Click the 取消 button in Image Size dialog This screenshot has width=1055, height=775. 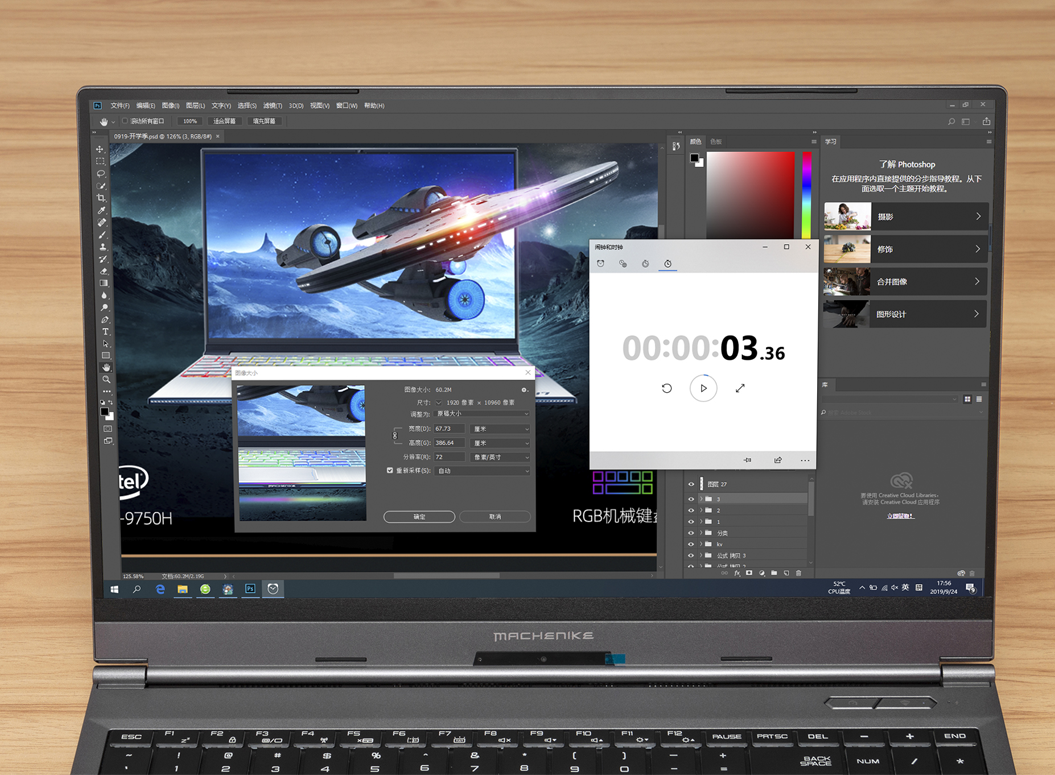495,517
